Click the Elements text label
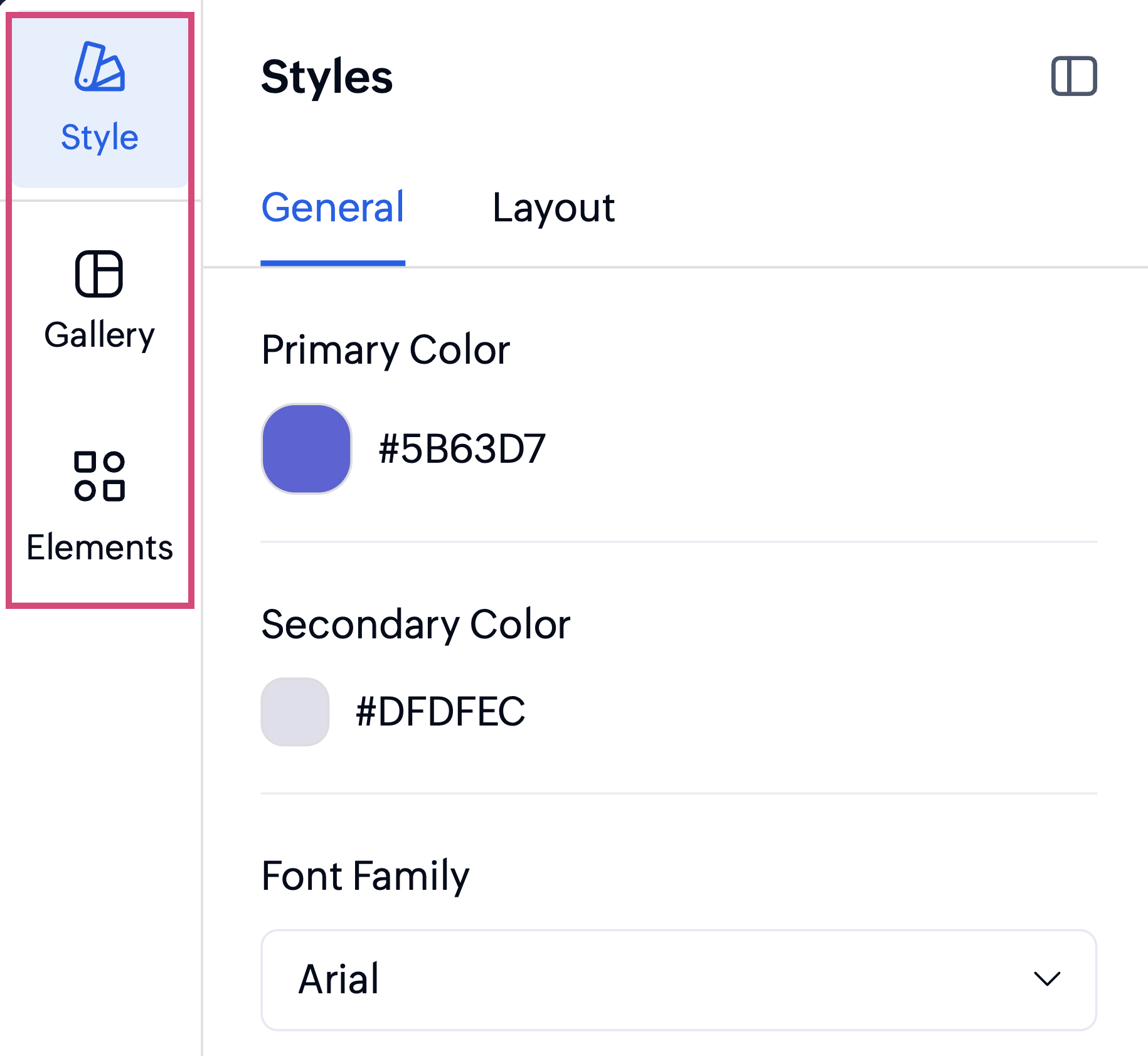Image resolution: width=1148 pixels, height=1056 pixels. 100,547
